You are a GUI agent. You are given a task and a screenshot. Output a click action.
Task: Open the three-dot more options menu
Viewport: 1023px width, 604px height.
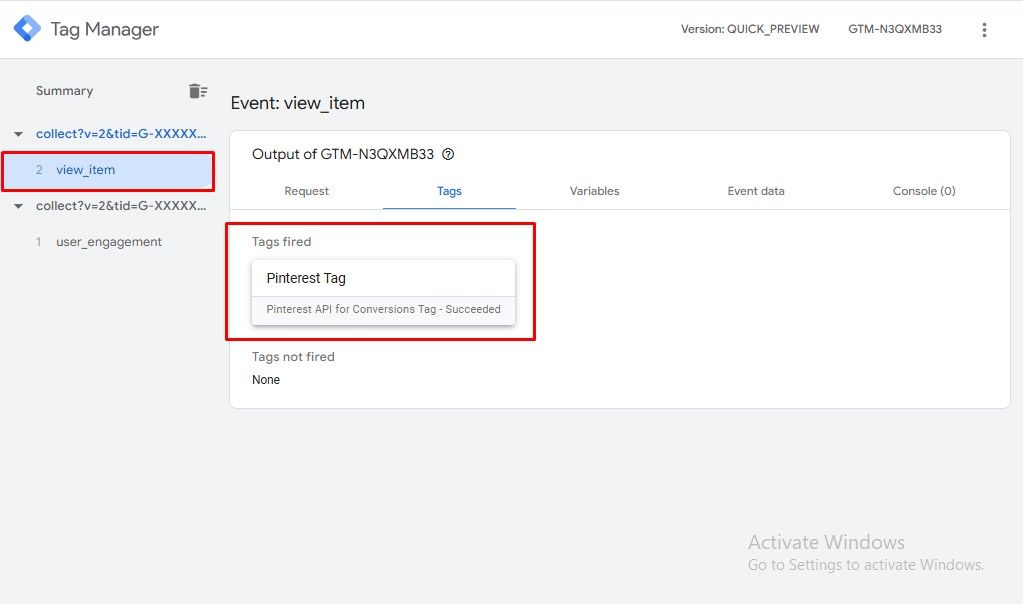coord(984,30)
